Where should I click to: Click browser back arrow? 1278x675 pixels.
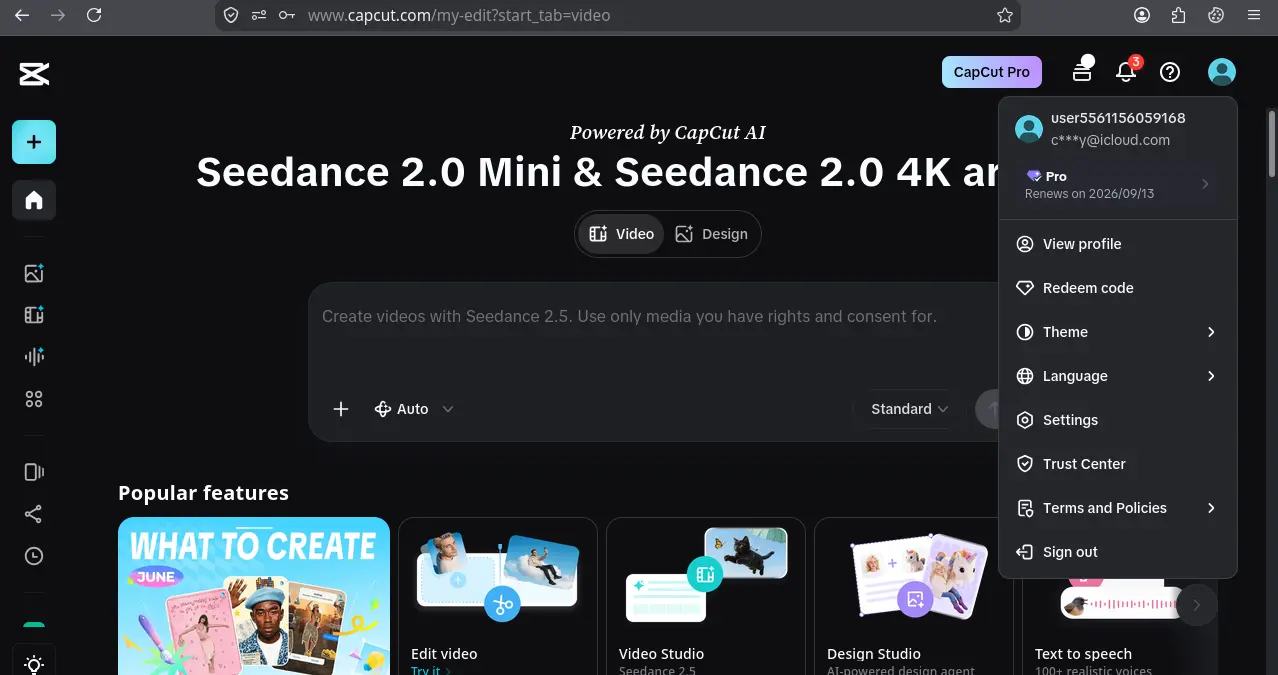coord(22,15)
